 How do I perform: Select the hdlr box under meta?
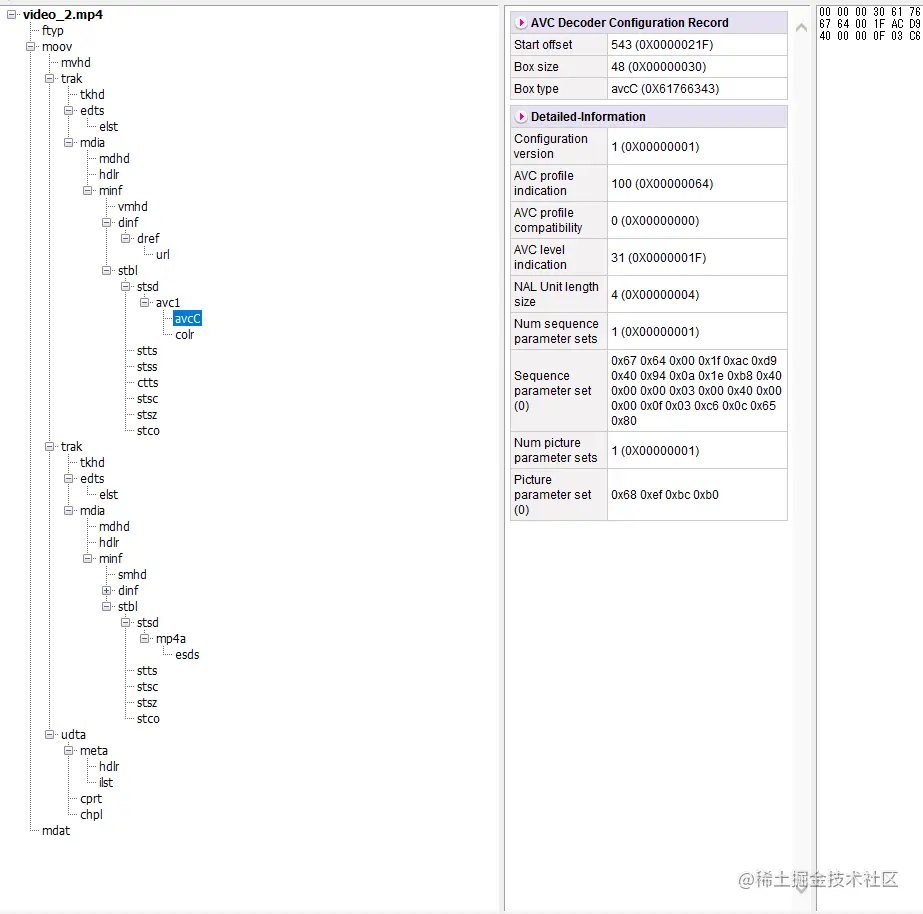(x=109, y=766)
